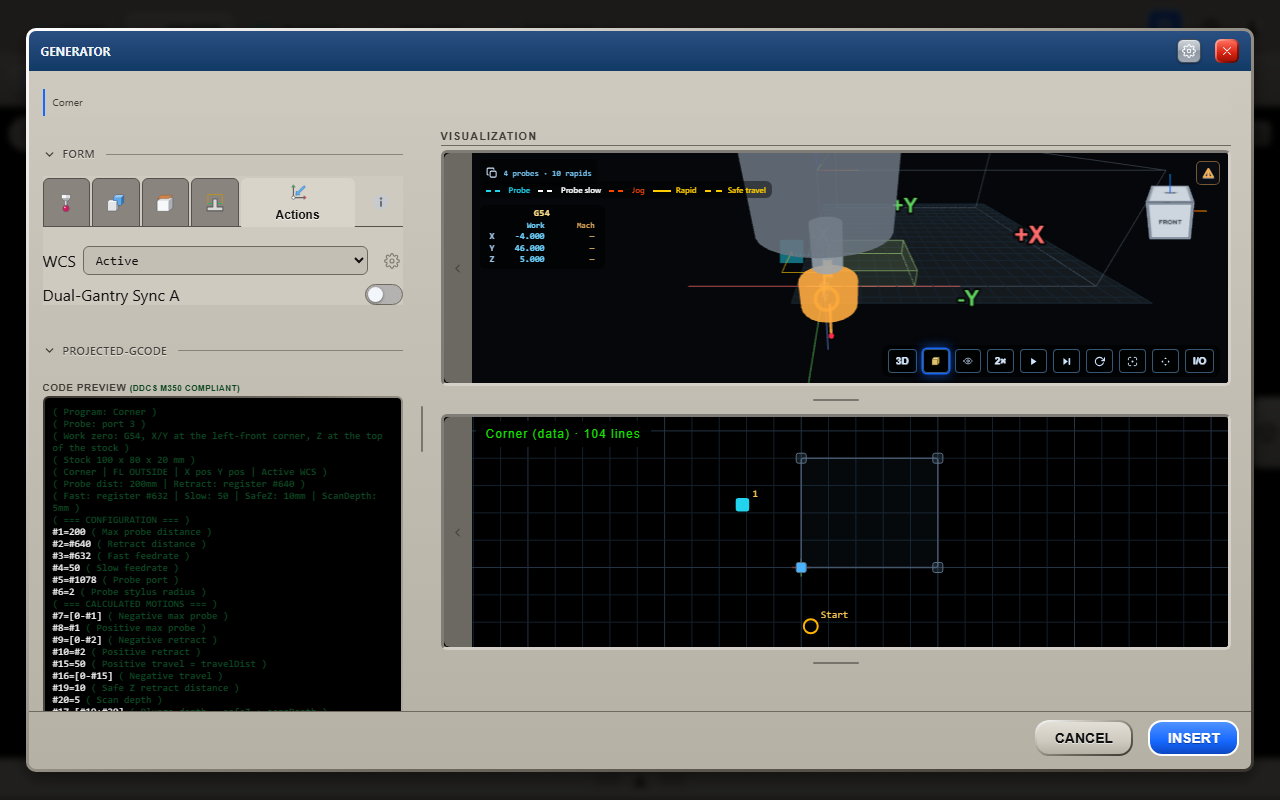Play the toolpath simulation
Screen dimensions: 1280x800
point(1034,361)
